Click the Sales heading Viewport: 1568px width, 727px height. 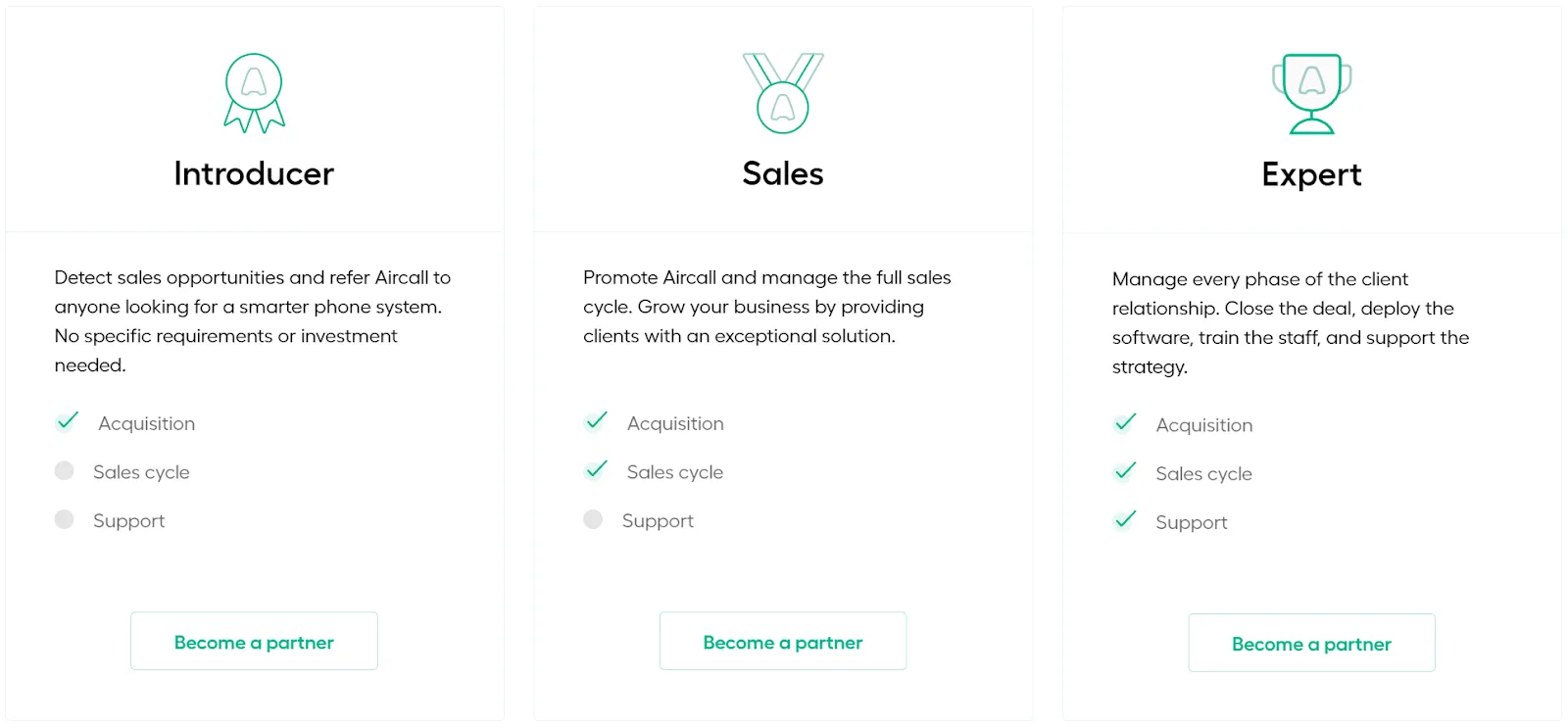tap(782, 173)
